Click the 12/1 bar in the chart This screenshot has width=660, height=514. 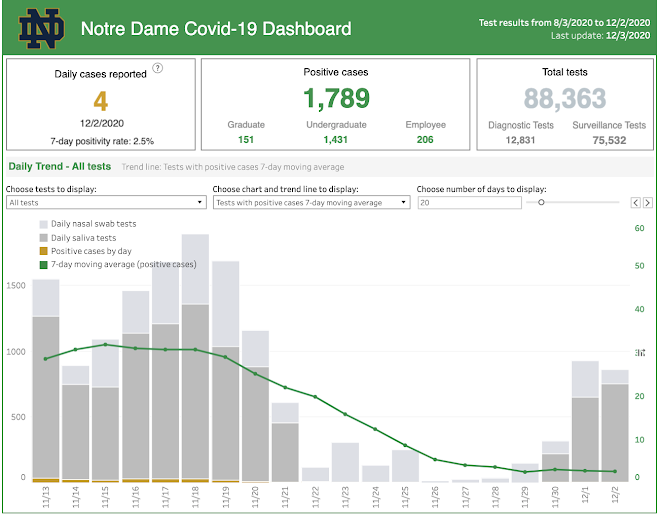(585, 421)
